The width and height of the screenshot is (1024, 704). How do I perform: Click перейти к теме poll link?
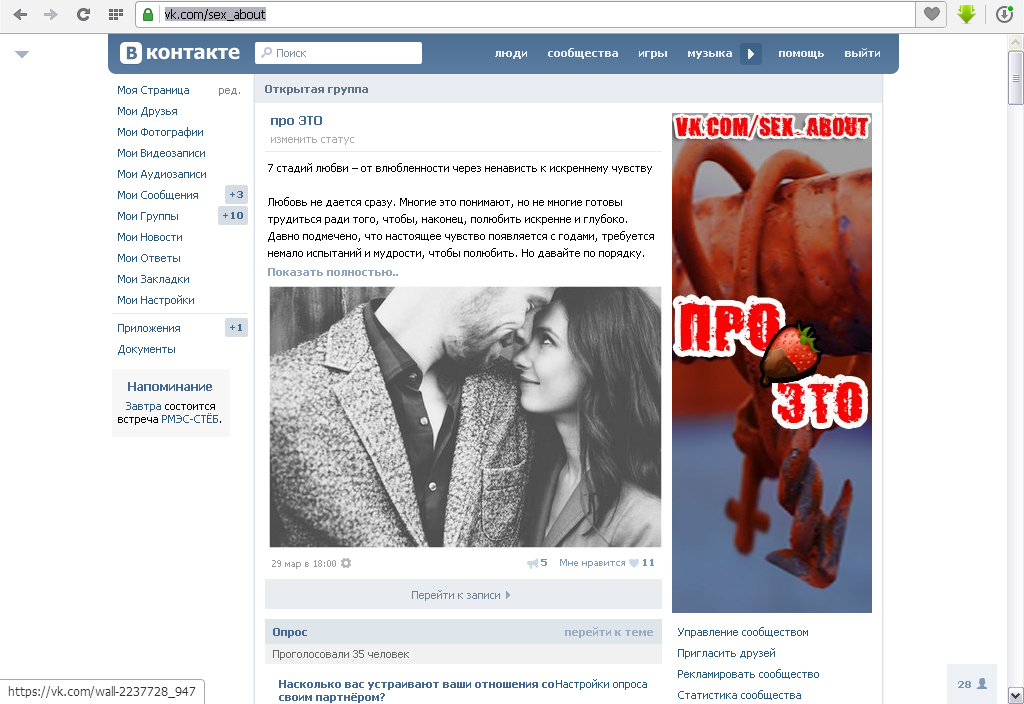[609, 632]
